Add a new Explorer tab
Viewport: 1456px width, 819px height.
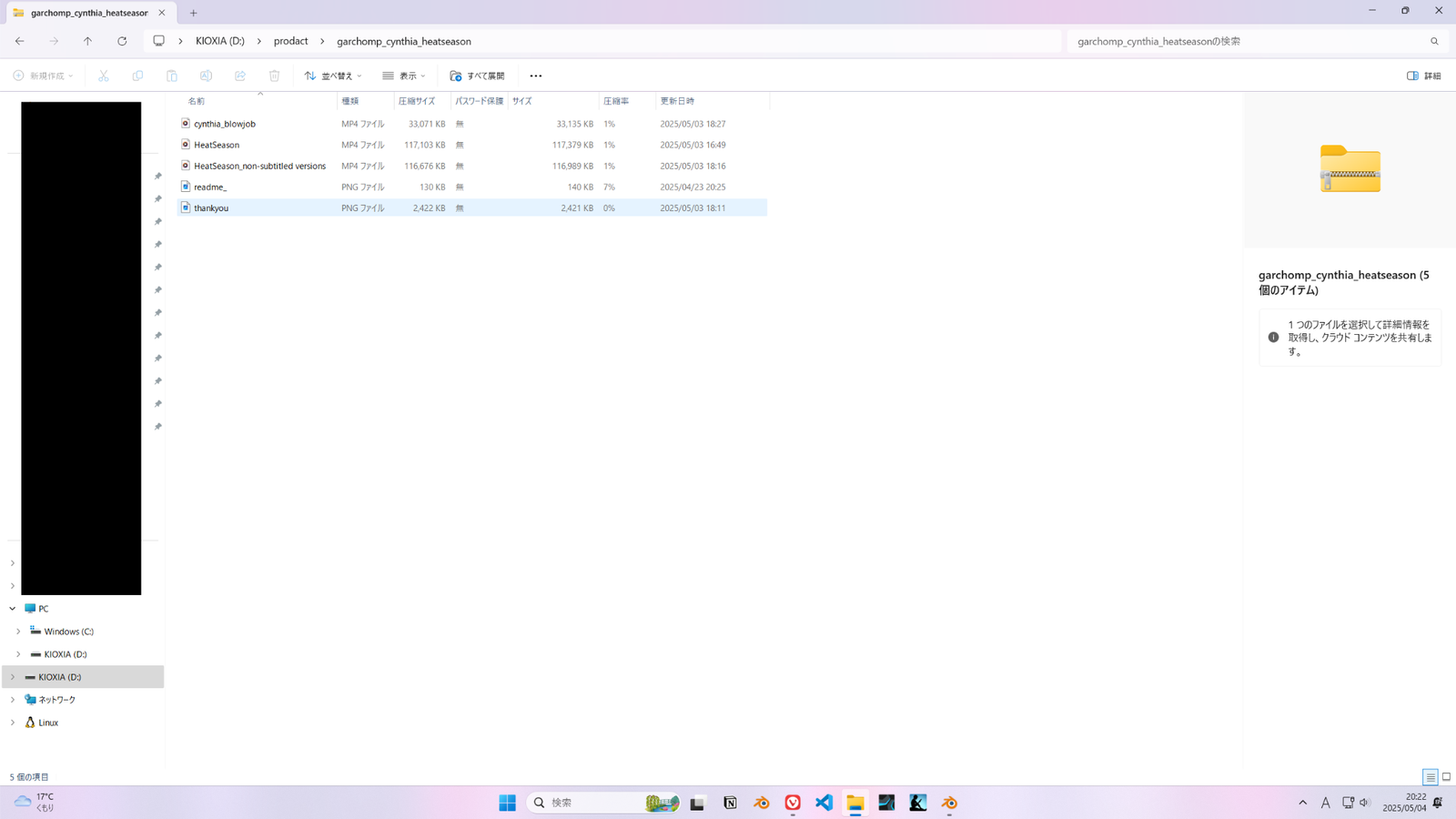(193, 13)
